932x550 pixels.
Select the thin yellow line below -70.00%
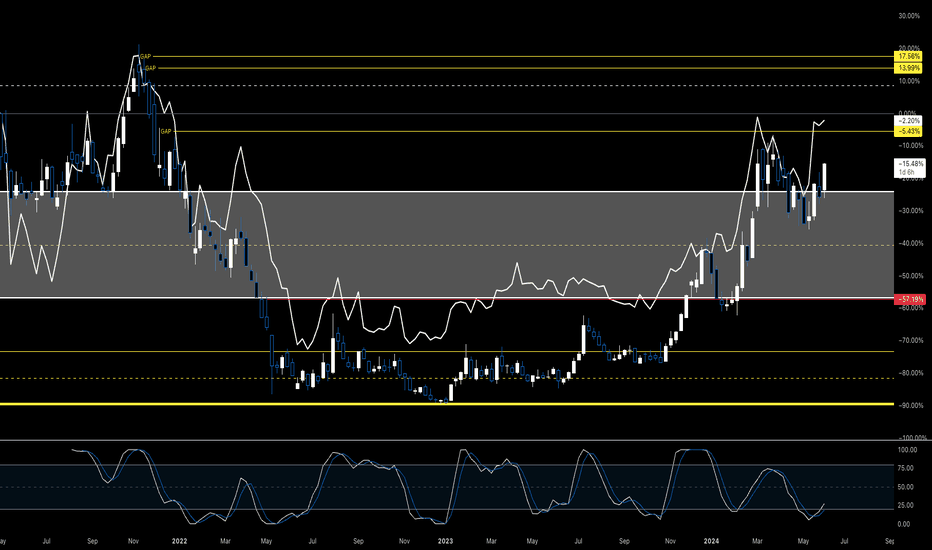(x=447, y=351)
